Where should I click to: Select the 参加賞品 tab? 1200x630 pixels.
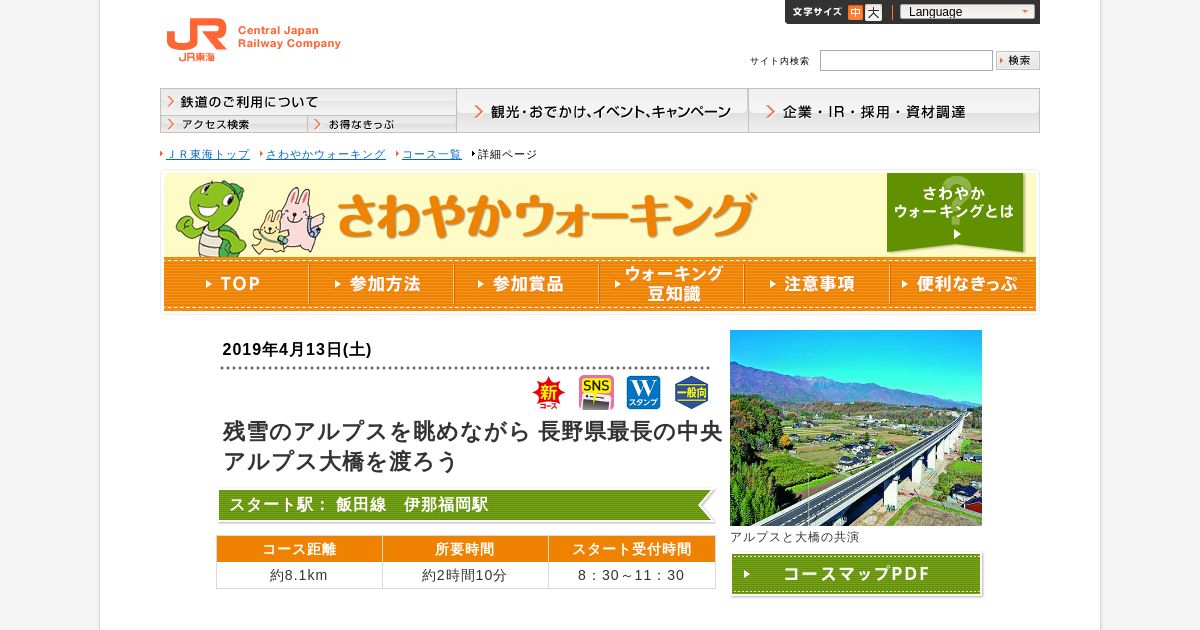click(526, 284)
